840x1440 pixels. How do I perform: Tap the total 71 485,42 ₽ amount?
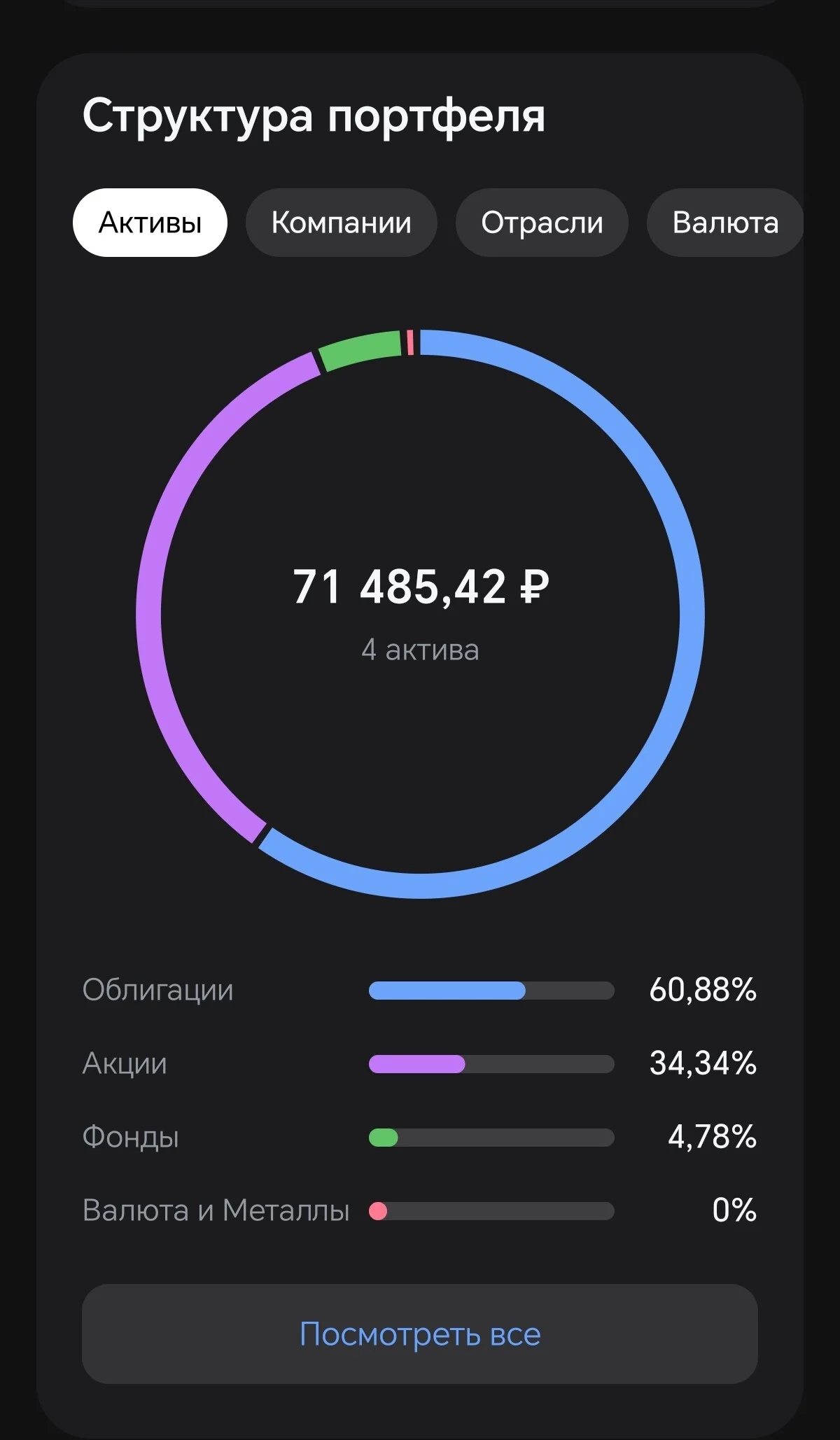point(421,587)
